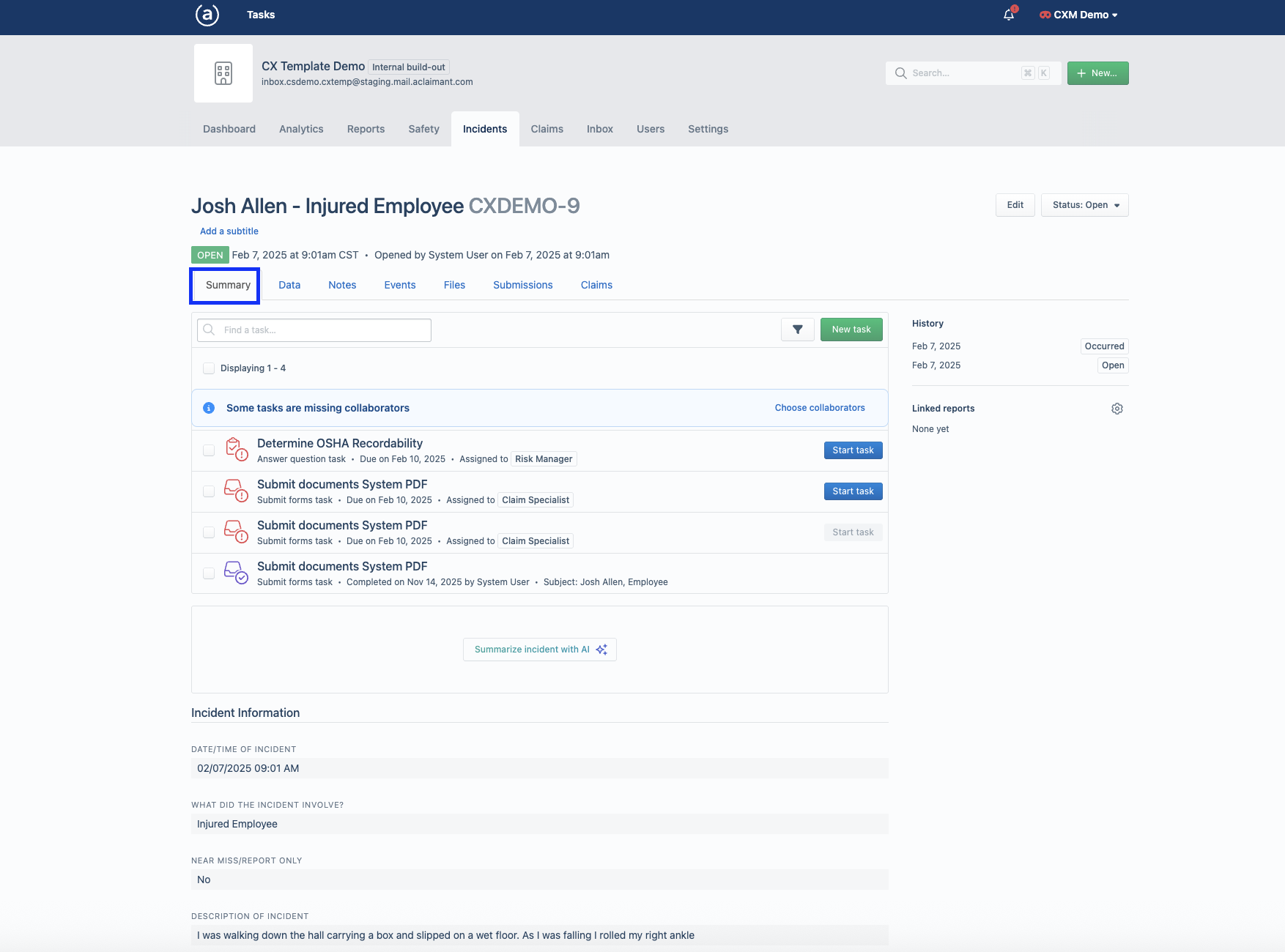The height and width of the screenshot is (952, 1285).
Task: Click the Aclaimant logo icon
Action: pos(207,15)
